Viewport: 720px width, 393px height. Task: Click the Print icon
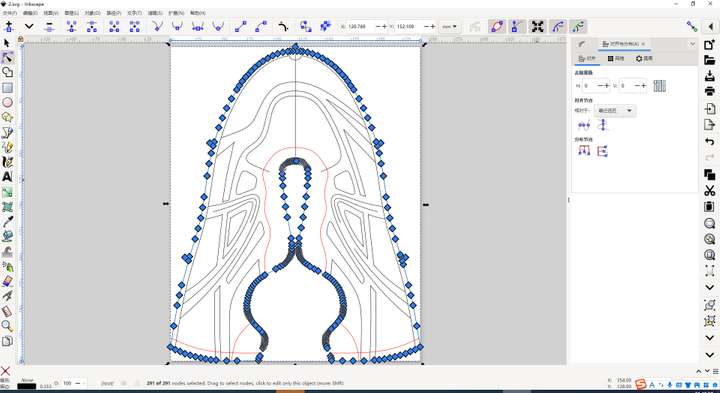coord(709,91)
